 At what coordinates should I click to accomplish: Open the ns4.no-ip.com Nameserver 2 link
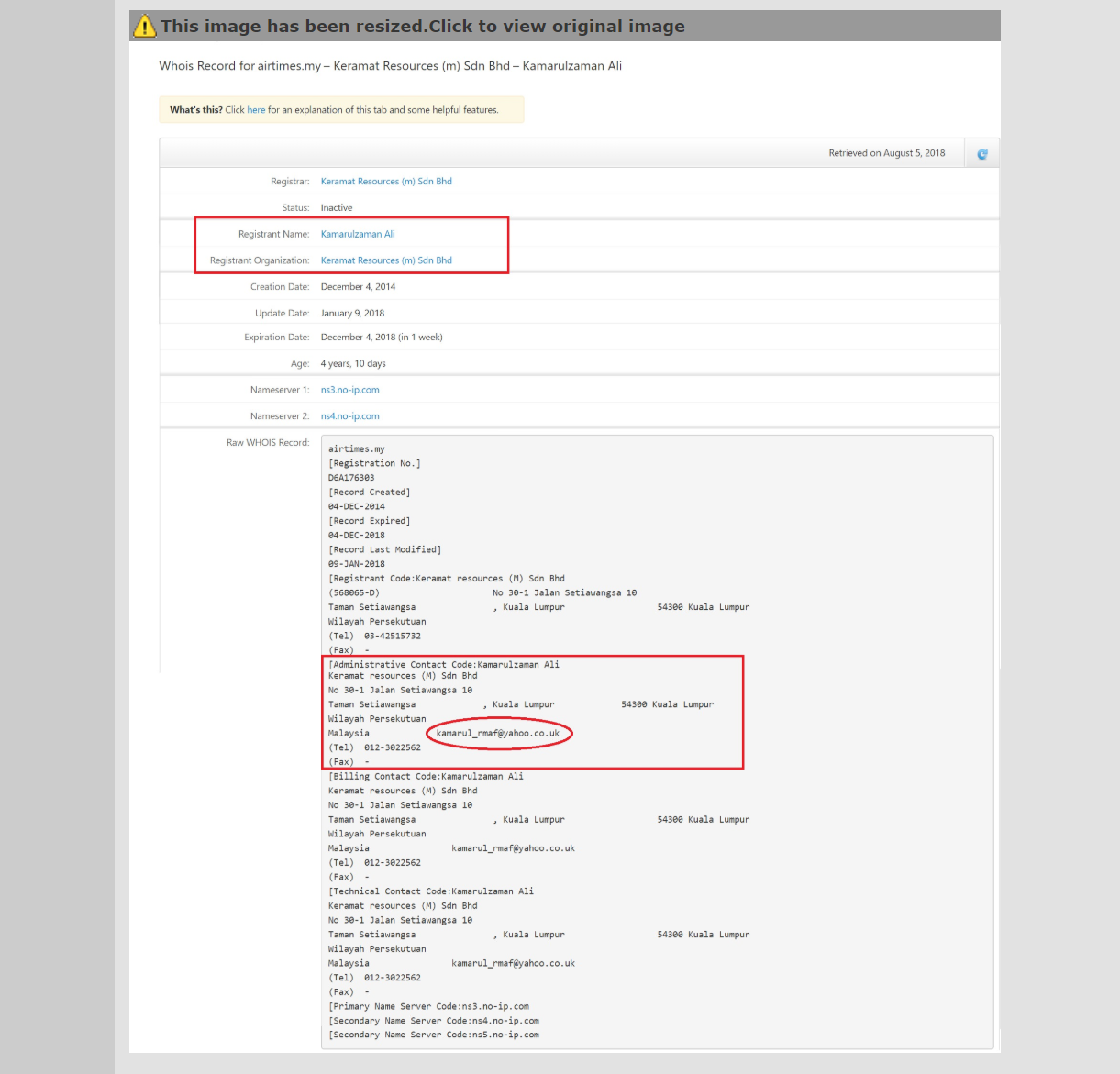(350, 416)
